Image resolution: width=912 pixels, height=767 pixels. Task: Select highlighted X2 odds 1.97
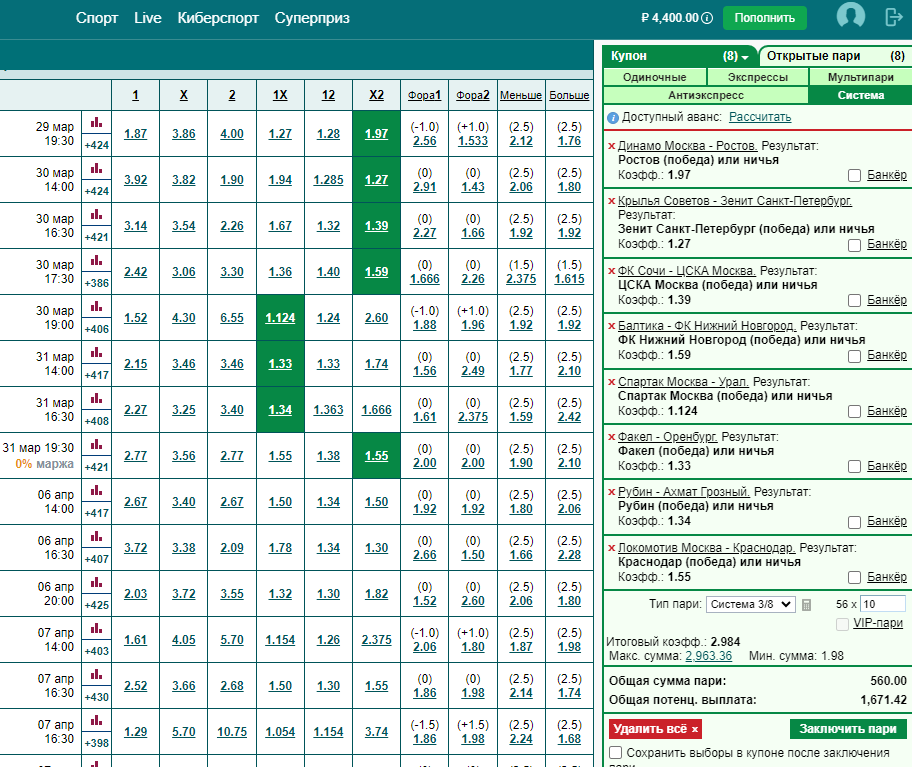click(376, 134)
